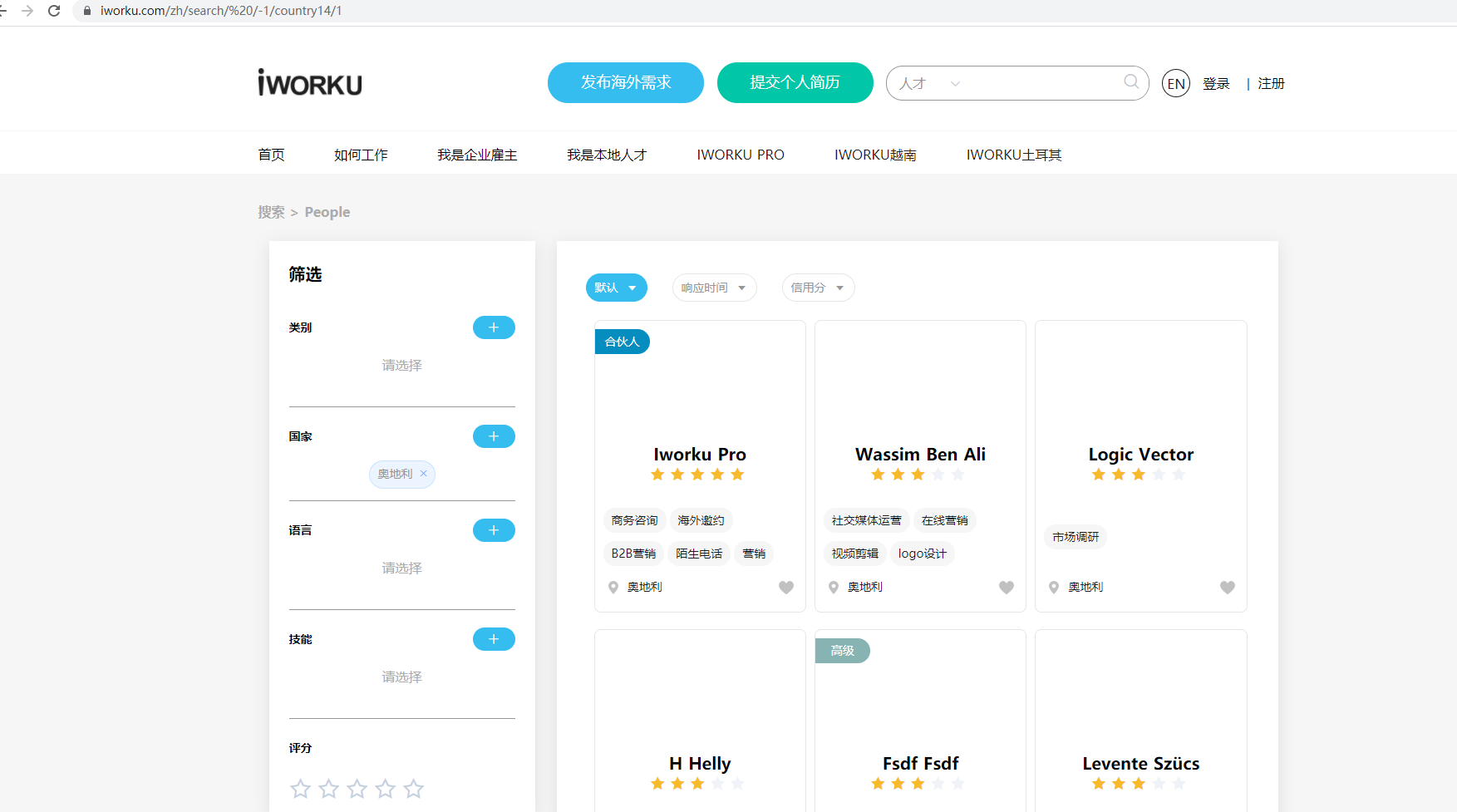Open the 如何工作 menu item
Image resolution: width=1457 pixels, height=812 pixels.
point(361,155)
